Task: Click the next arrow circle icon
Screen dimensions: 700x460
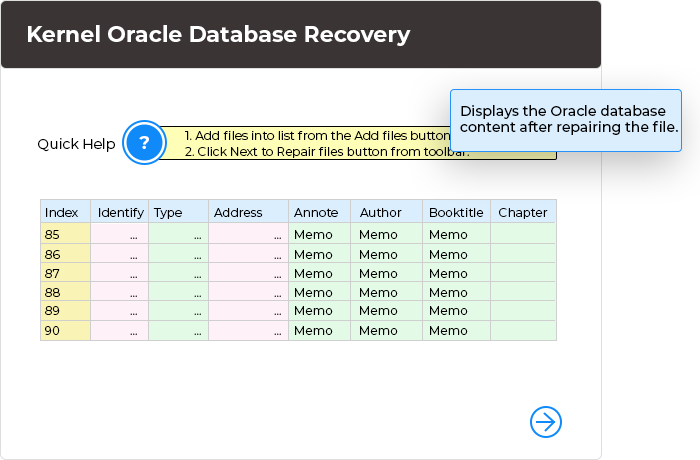Action: [x=545, y=421]
